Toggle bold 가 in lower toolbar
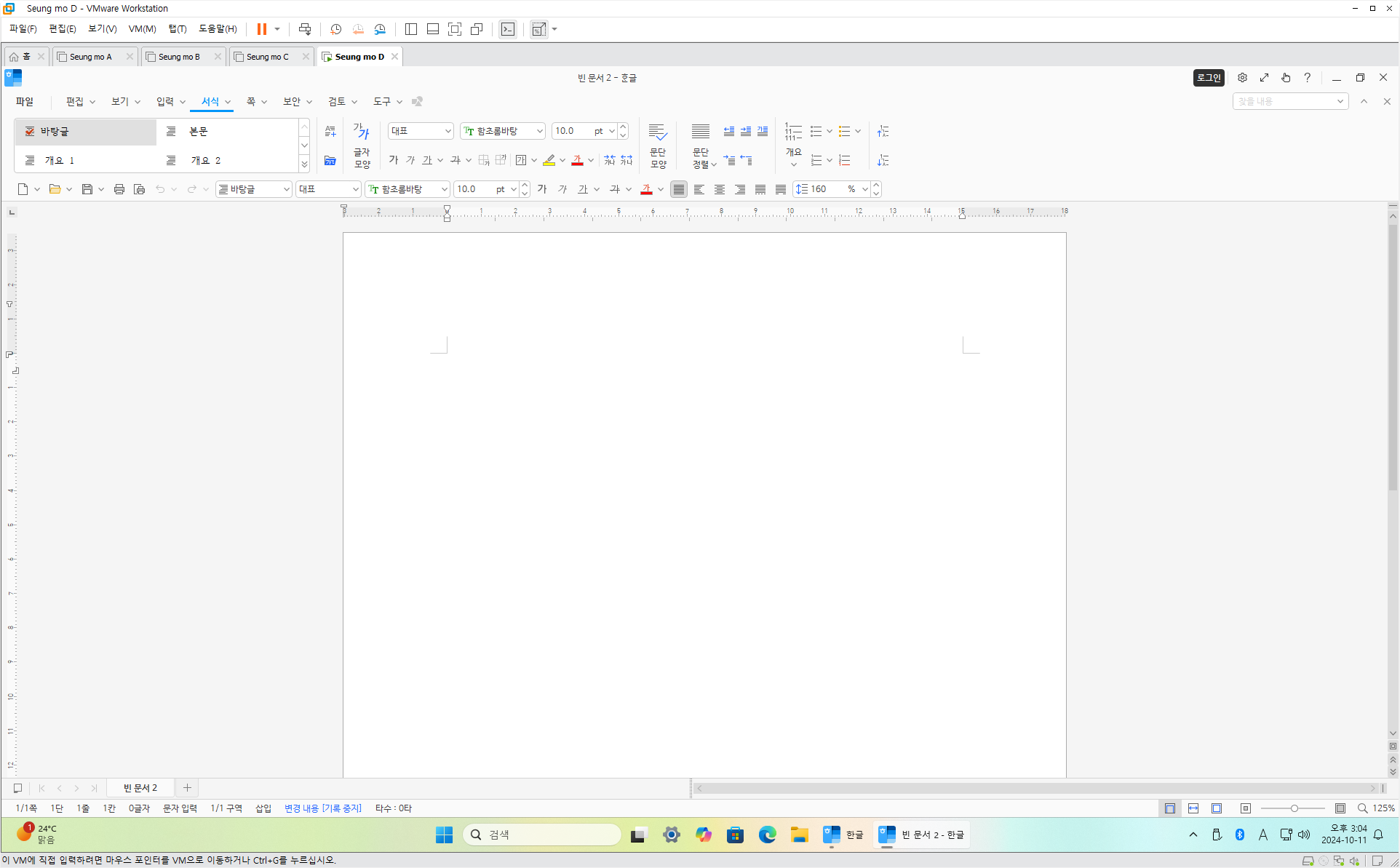The image size is (1400, 868). pos(542,189)
